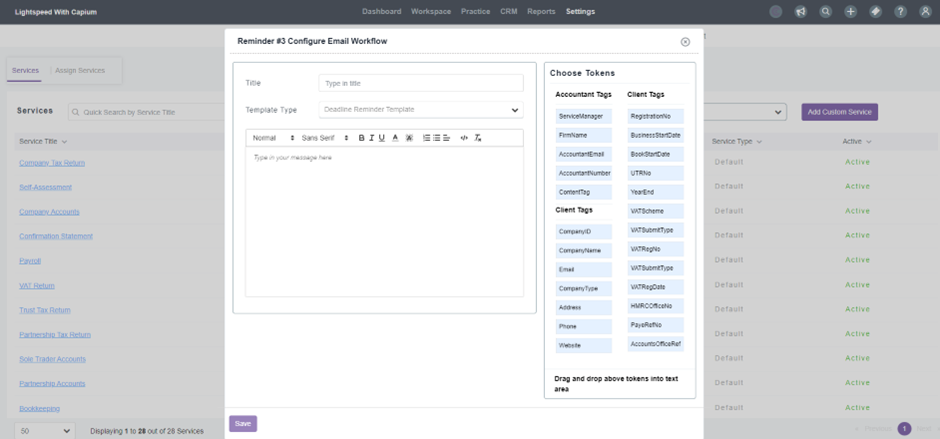The width and height of the screenshot is (940, 439).
Task: Open the text background highlight picker
Action: (409, 138)
